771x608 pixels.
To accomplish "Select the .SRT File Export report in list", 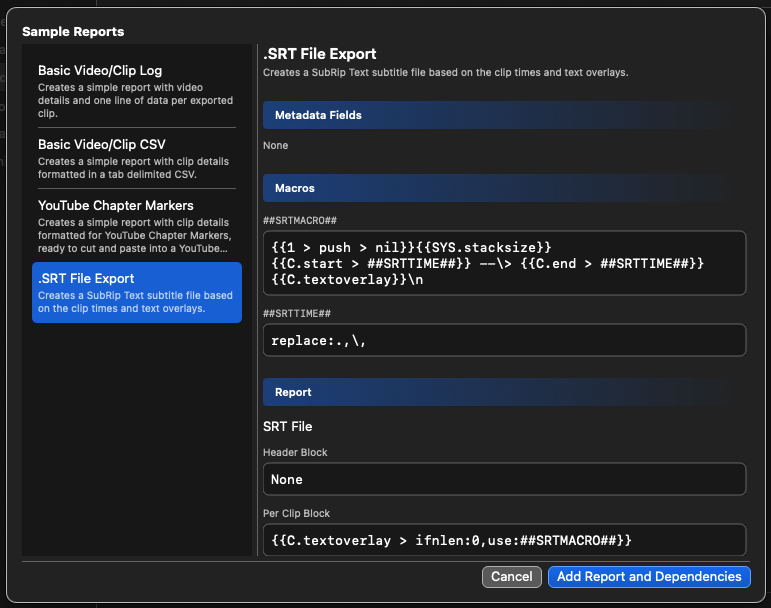I will pyautogui.click(x=137, y=292).
